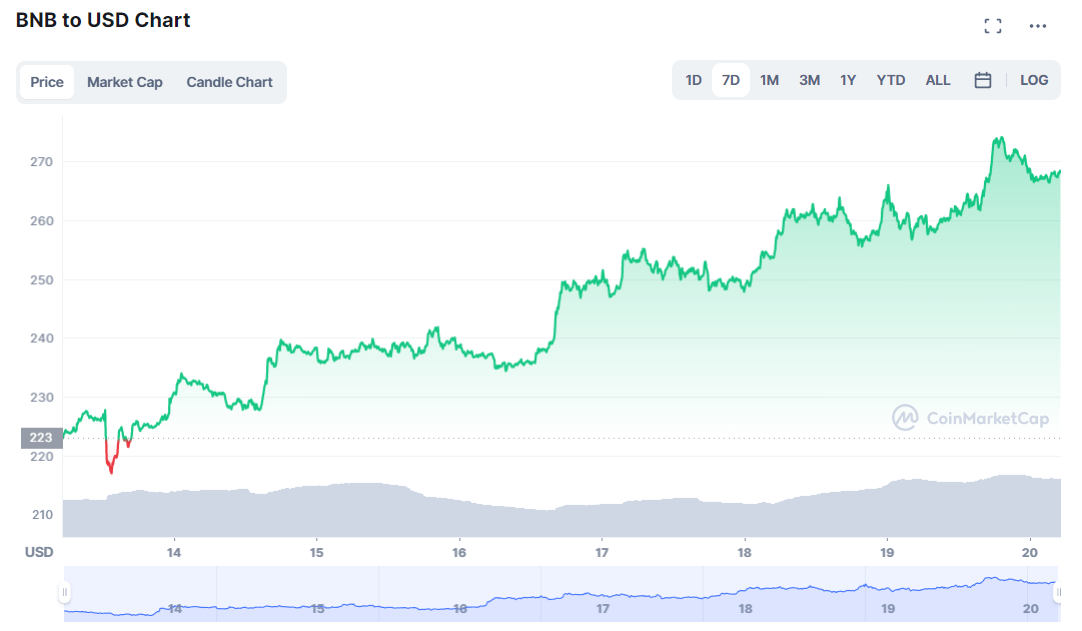This screenshot has height=631, width=1082.
Task: Select the 1D time range
Action: tap(694, 80)
